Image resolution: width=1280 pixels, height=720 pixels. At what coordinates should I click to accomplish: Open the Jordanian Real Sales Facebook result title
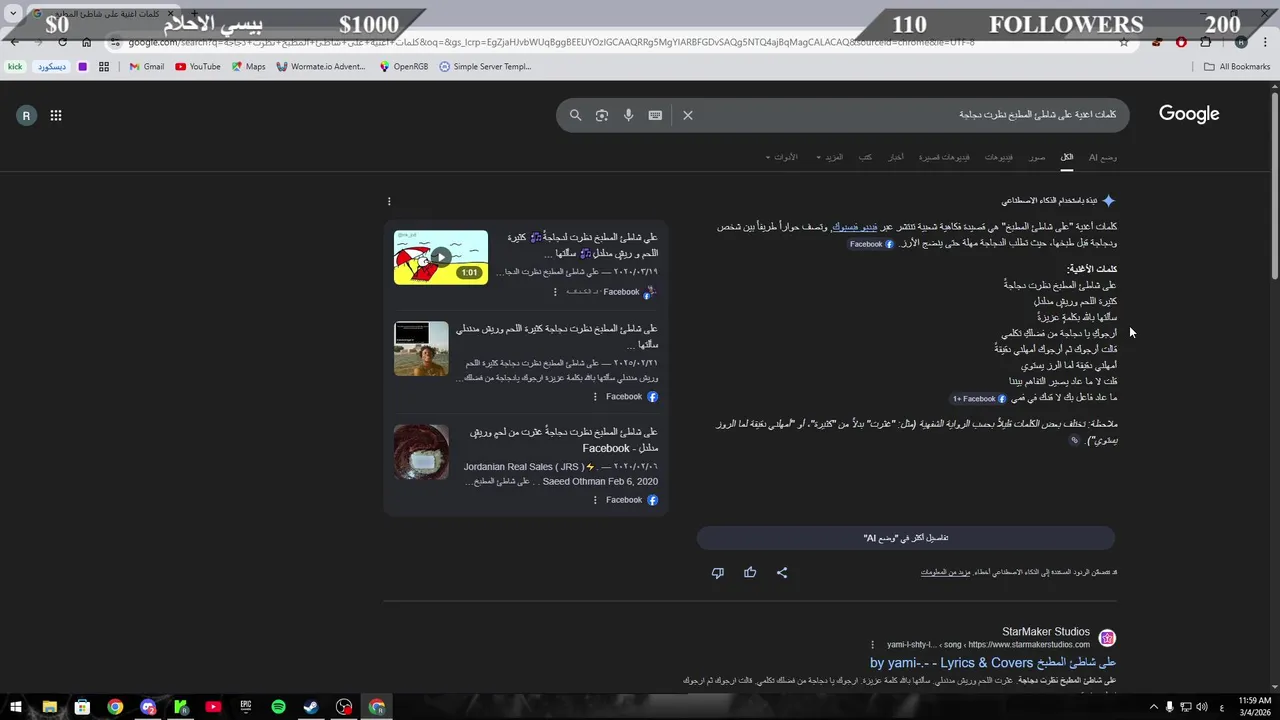point(564,440)
